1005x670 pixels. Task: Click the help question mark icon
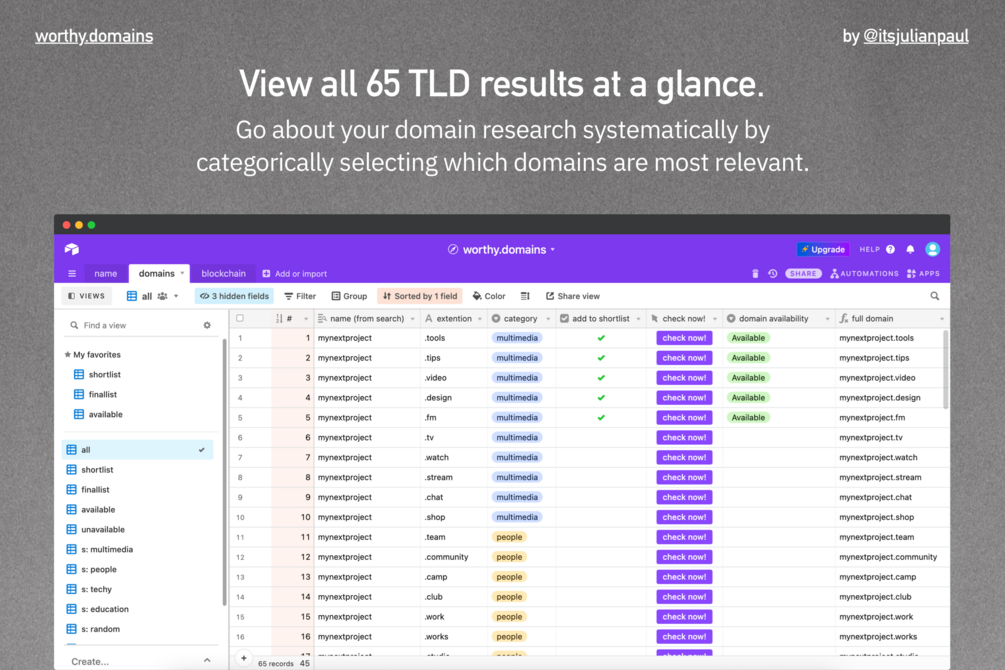(890, 249)
